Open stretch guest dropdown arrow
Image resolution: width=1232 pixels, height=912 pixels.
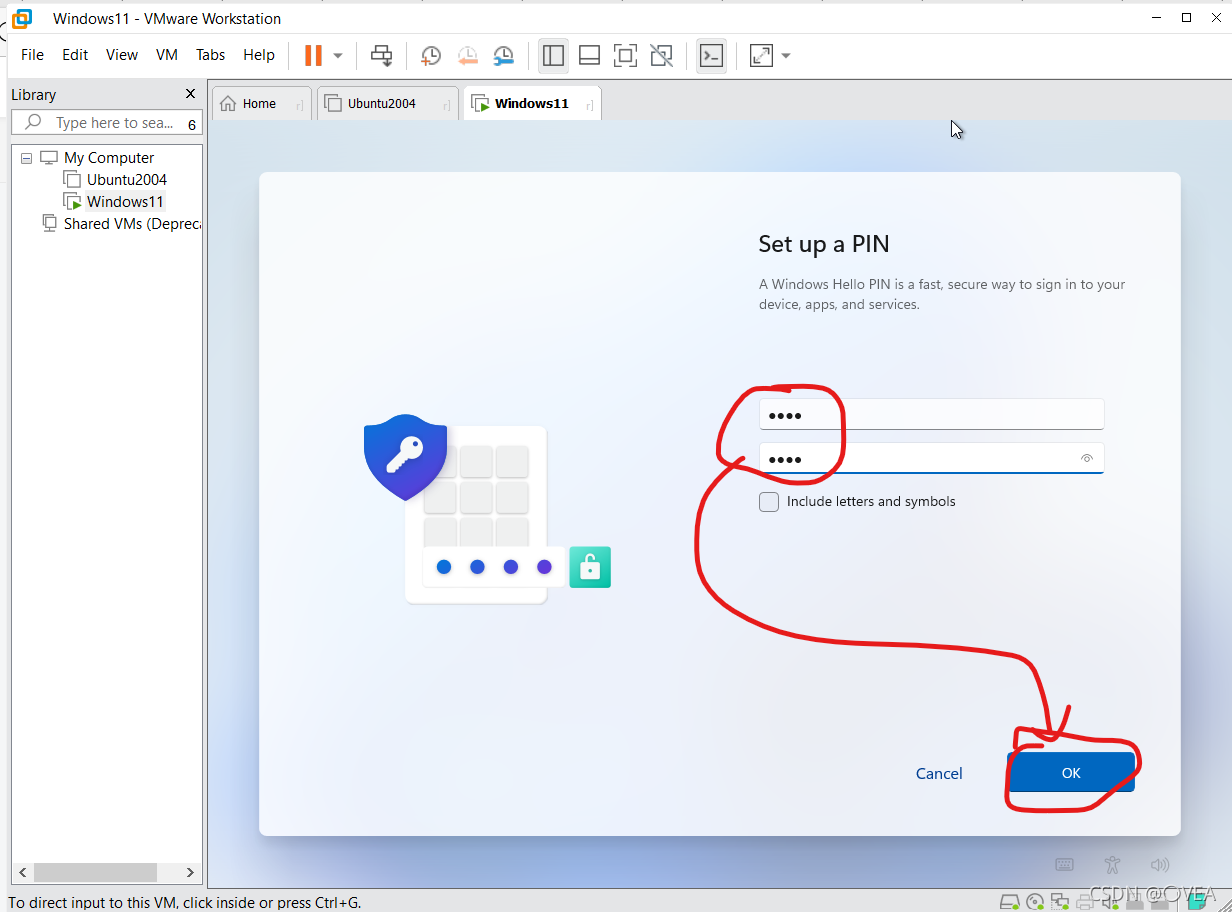(786, 56)
